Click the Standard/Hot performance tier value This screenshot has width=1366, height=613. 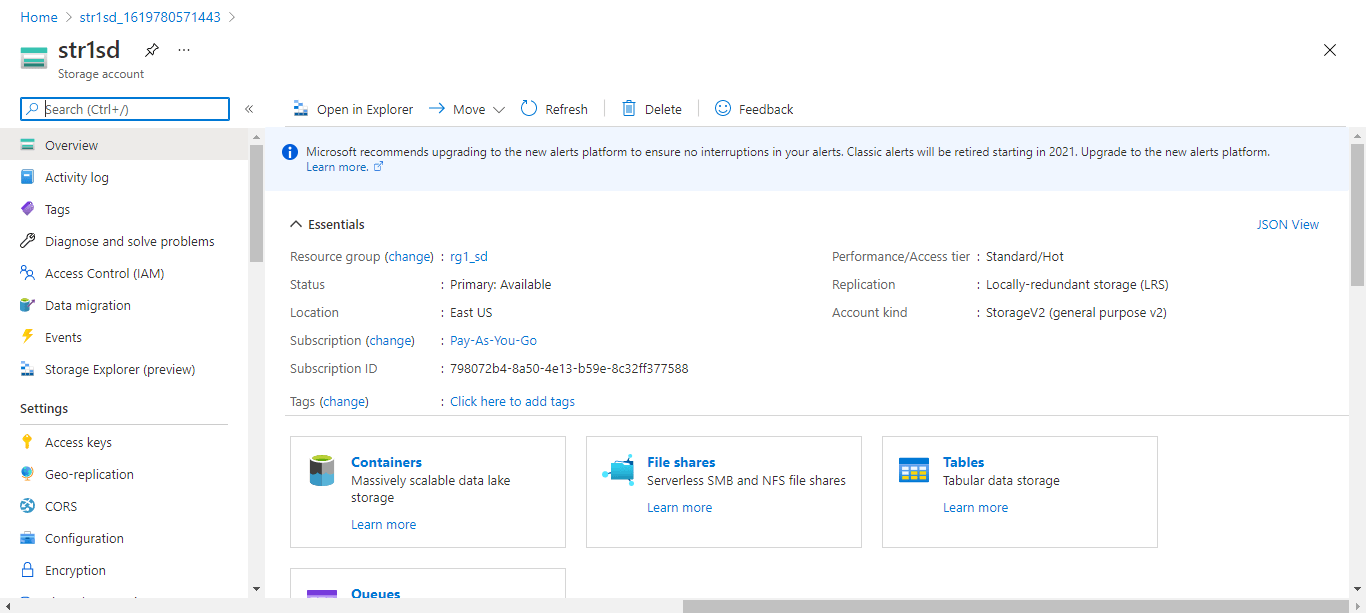click(x=1025, y=257)
